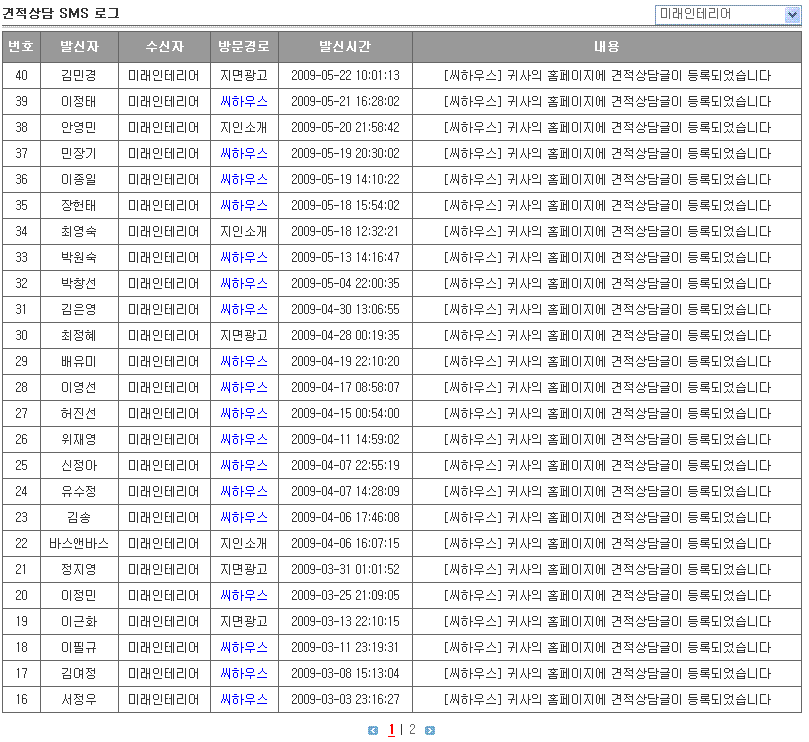
Task: Click the 번호 column header
Action: (21, 47)
